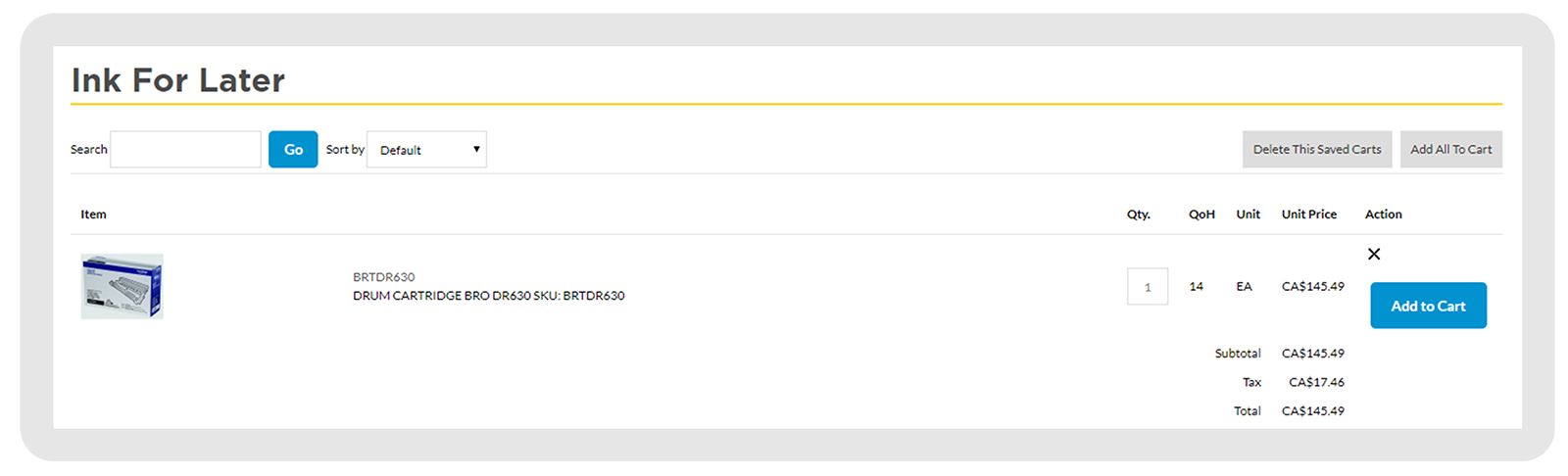Click the Ink For Later heading

178,80
